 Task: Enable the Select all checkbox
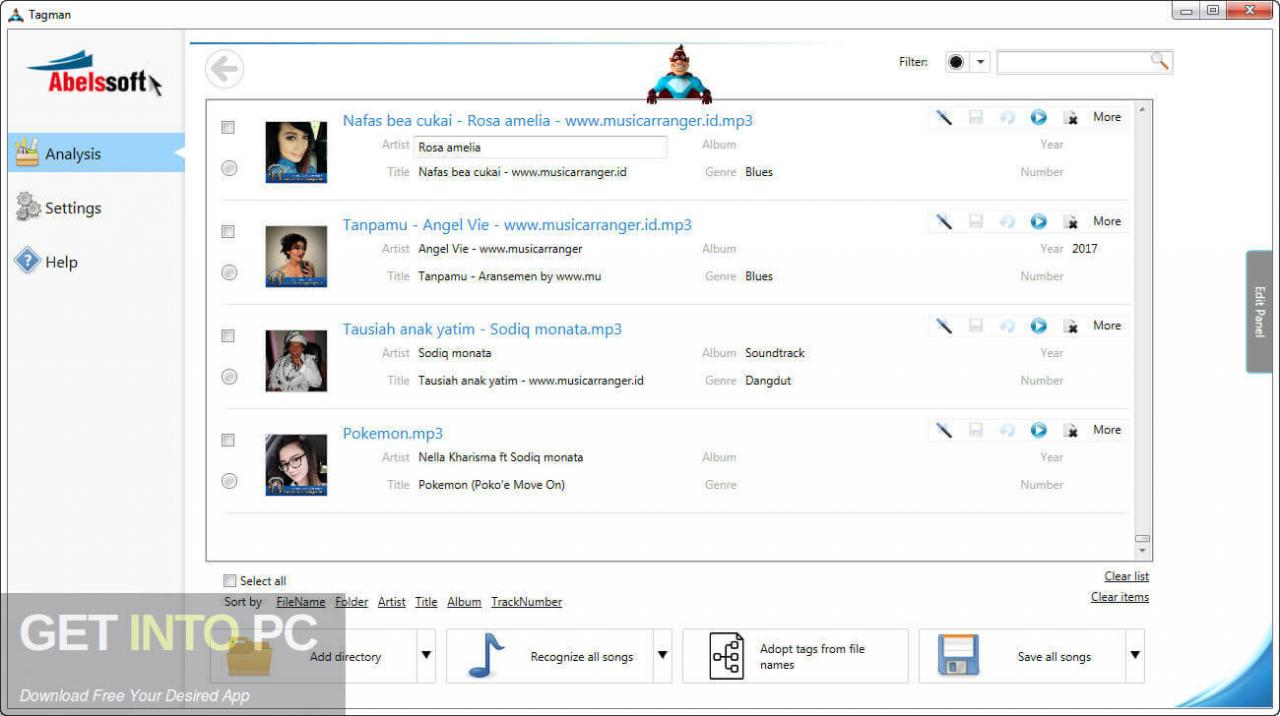pyautogui.click(x=230, y=581)
